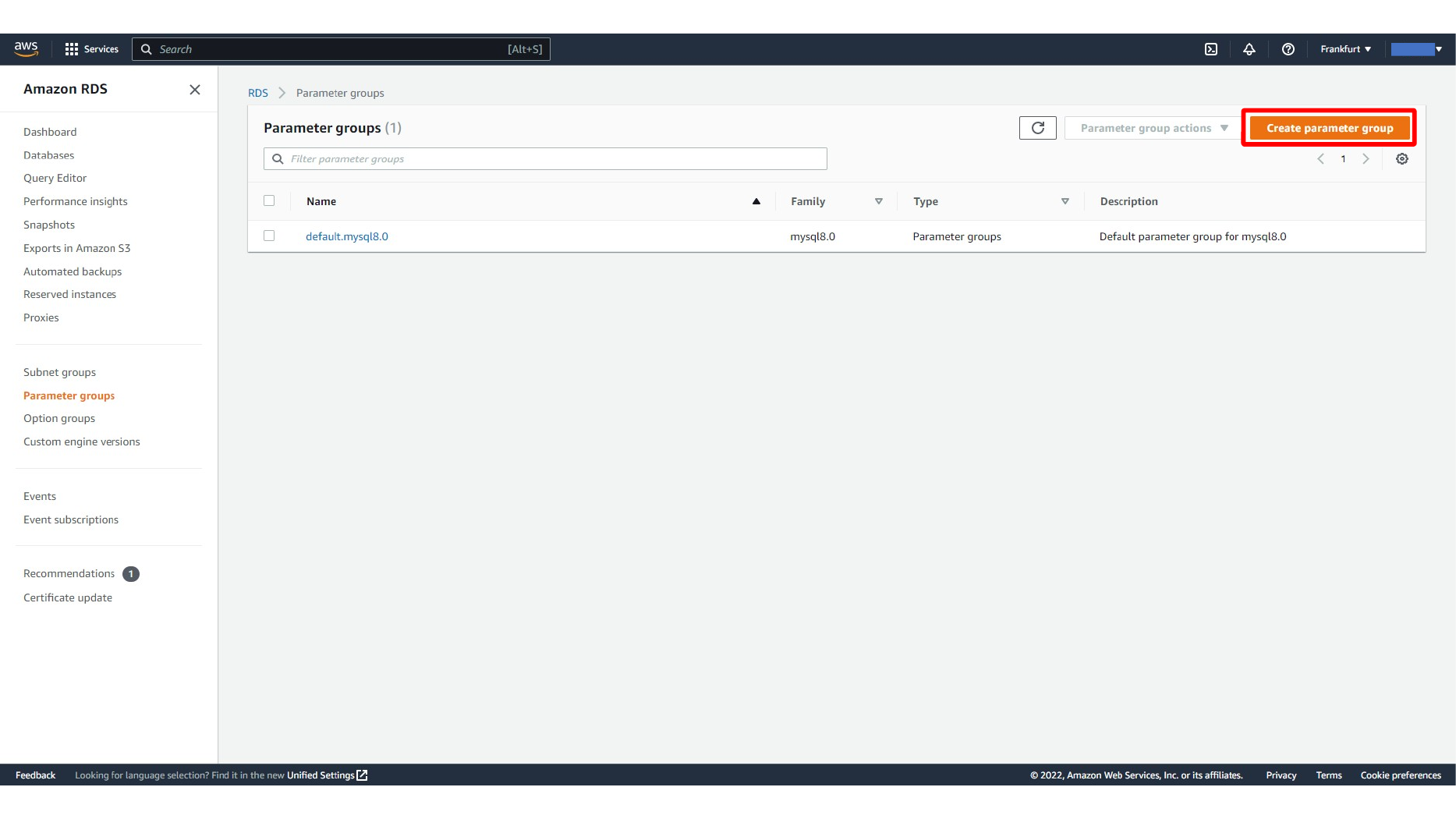
Task: Click Feedback in footer
Action: pyautogui.click(x=35, y=775)
